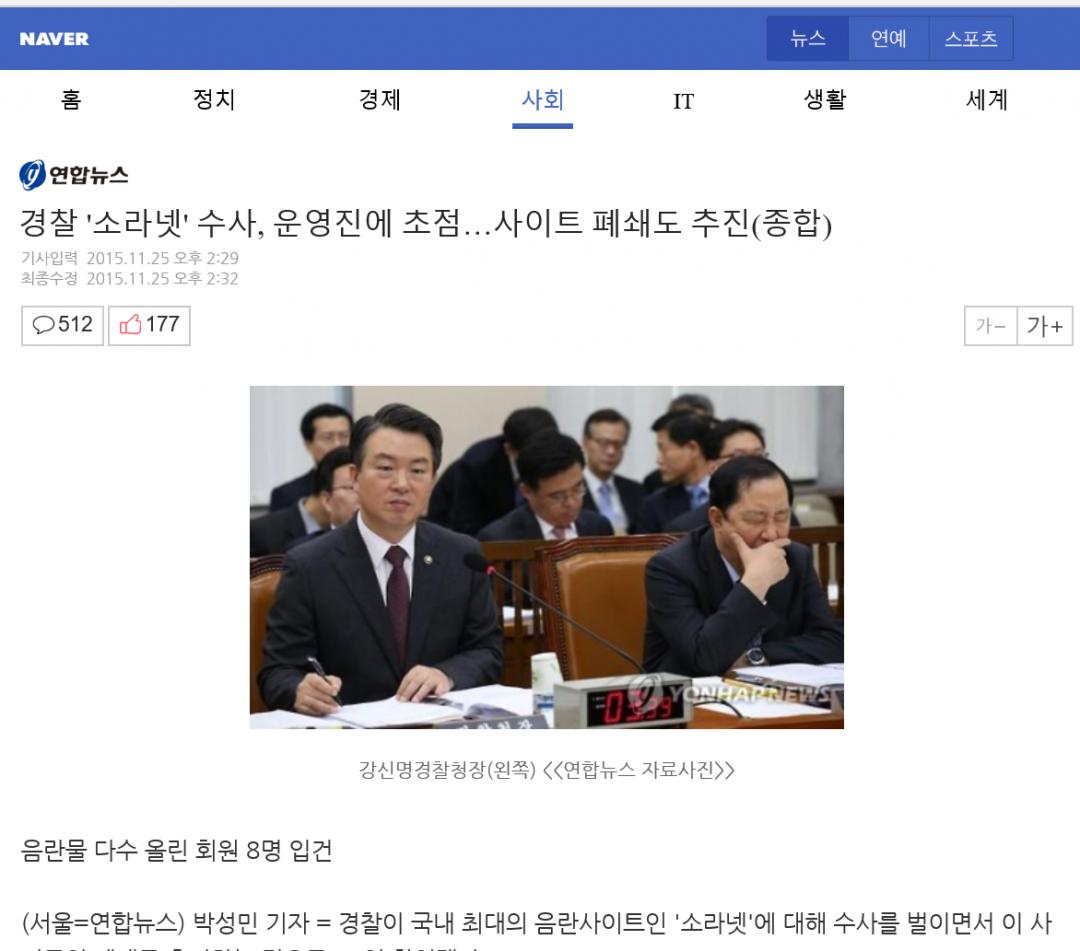Open the article photo of 강신명 경찰청장
1080x951 pixels.
click(546, 557)
